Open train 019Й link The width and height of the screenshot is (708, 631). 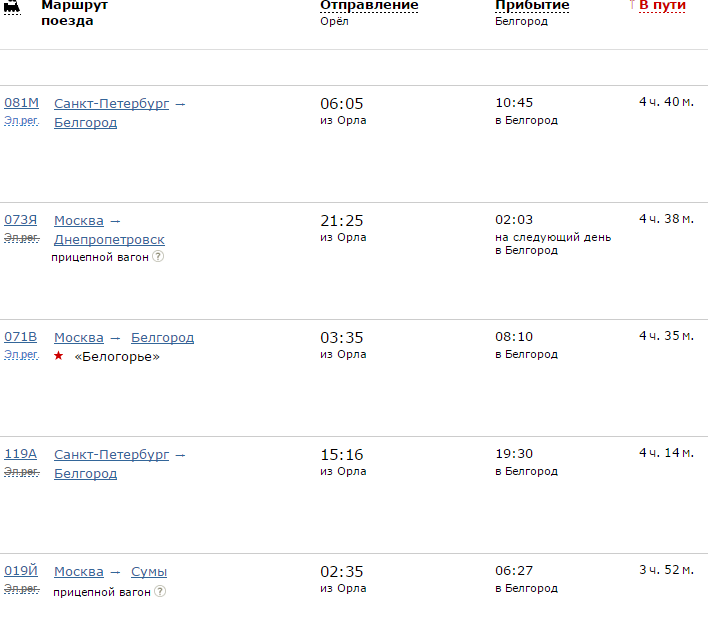[x=21, y=571]
